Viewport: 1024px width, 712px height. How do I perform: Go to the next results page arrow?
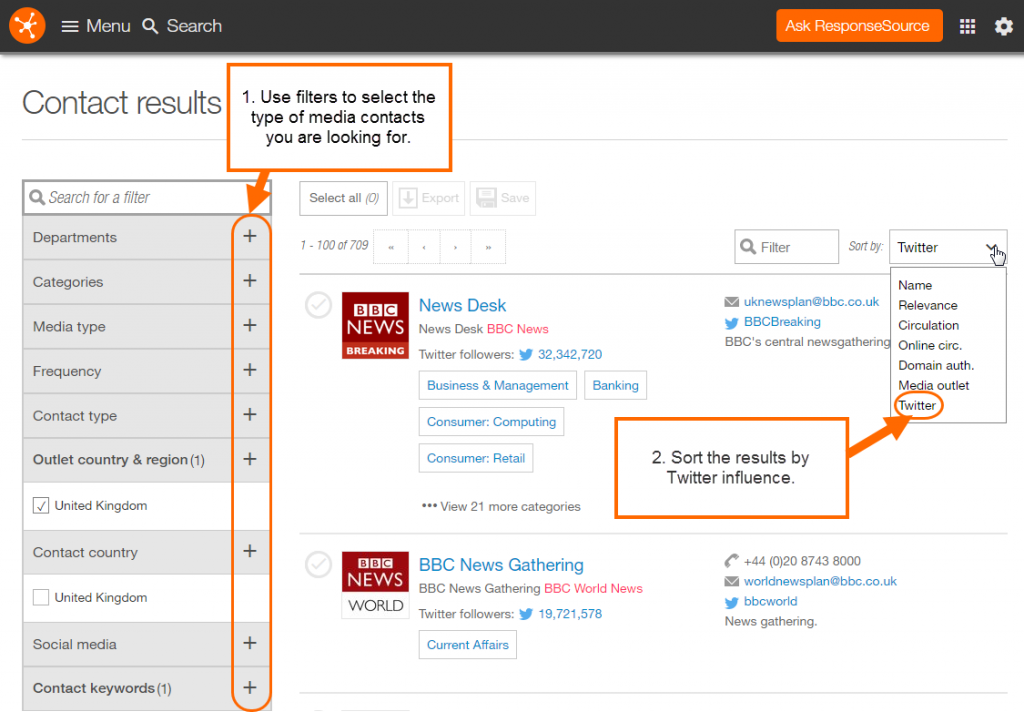pyautogui.click(x=456, y=246)
